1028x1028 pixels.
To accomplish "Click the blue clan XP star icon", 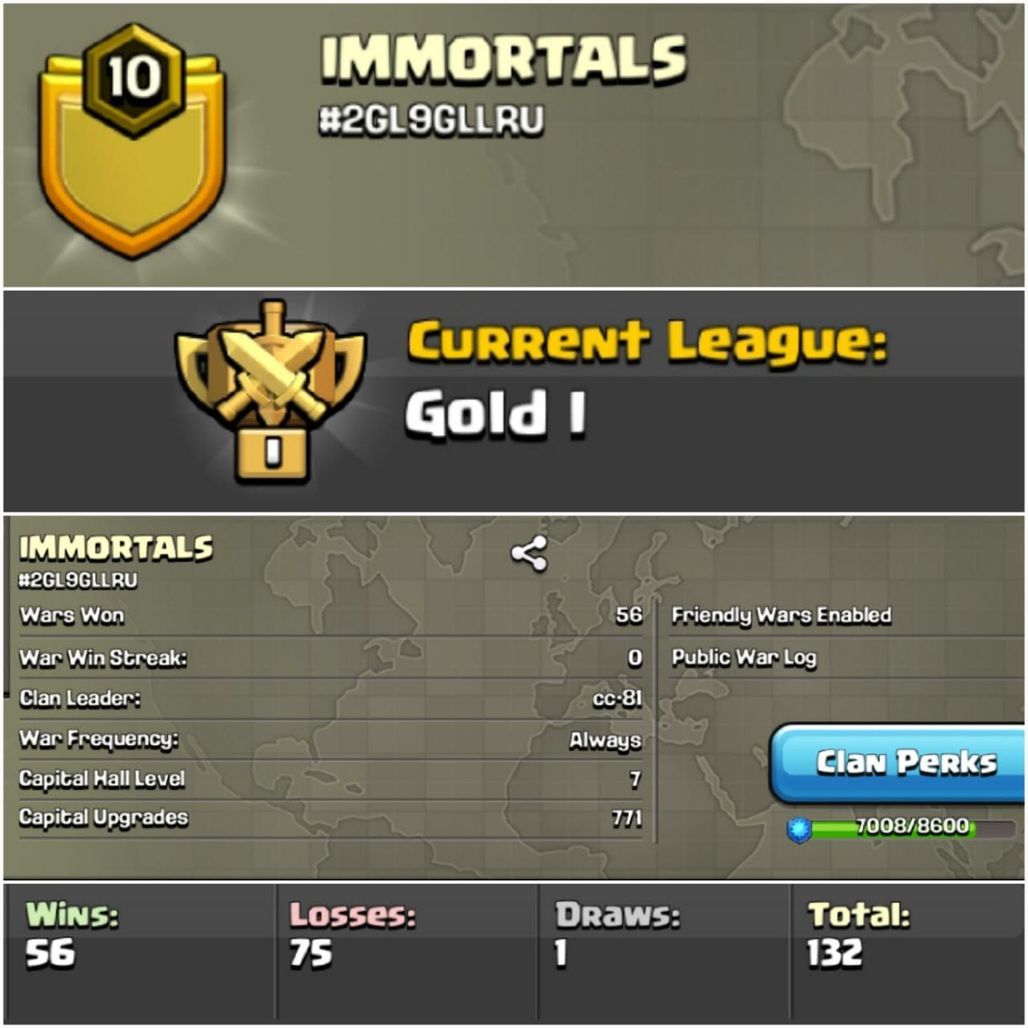I will pos(799,829).
